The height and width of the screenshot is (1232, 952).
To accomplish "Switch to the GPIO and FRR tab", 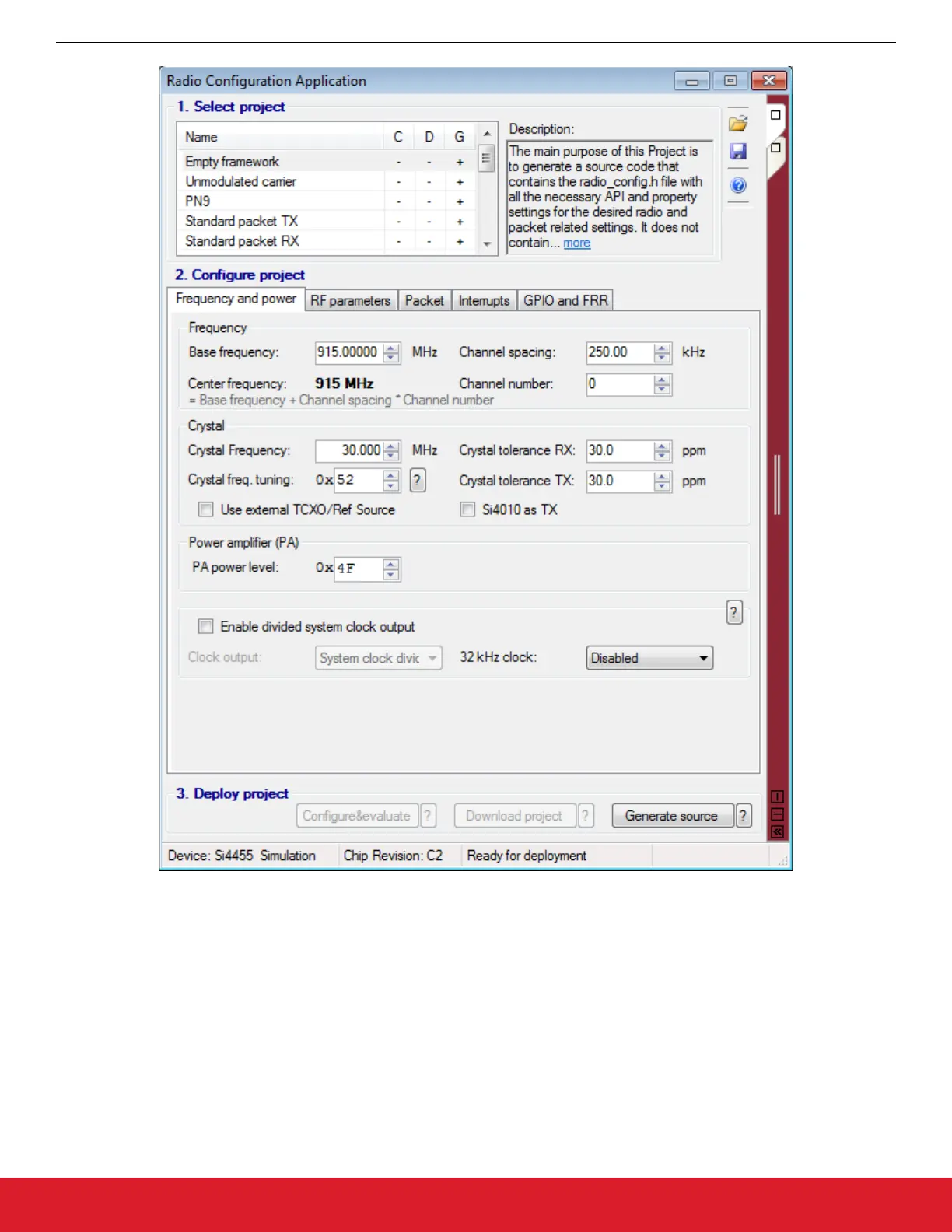I will tap(565, 300).
